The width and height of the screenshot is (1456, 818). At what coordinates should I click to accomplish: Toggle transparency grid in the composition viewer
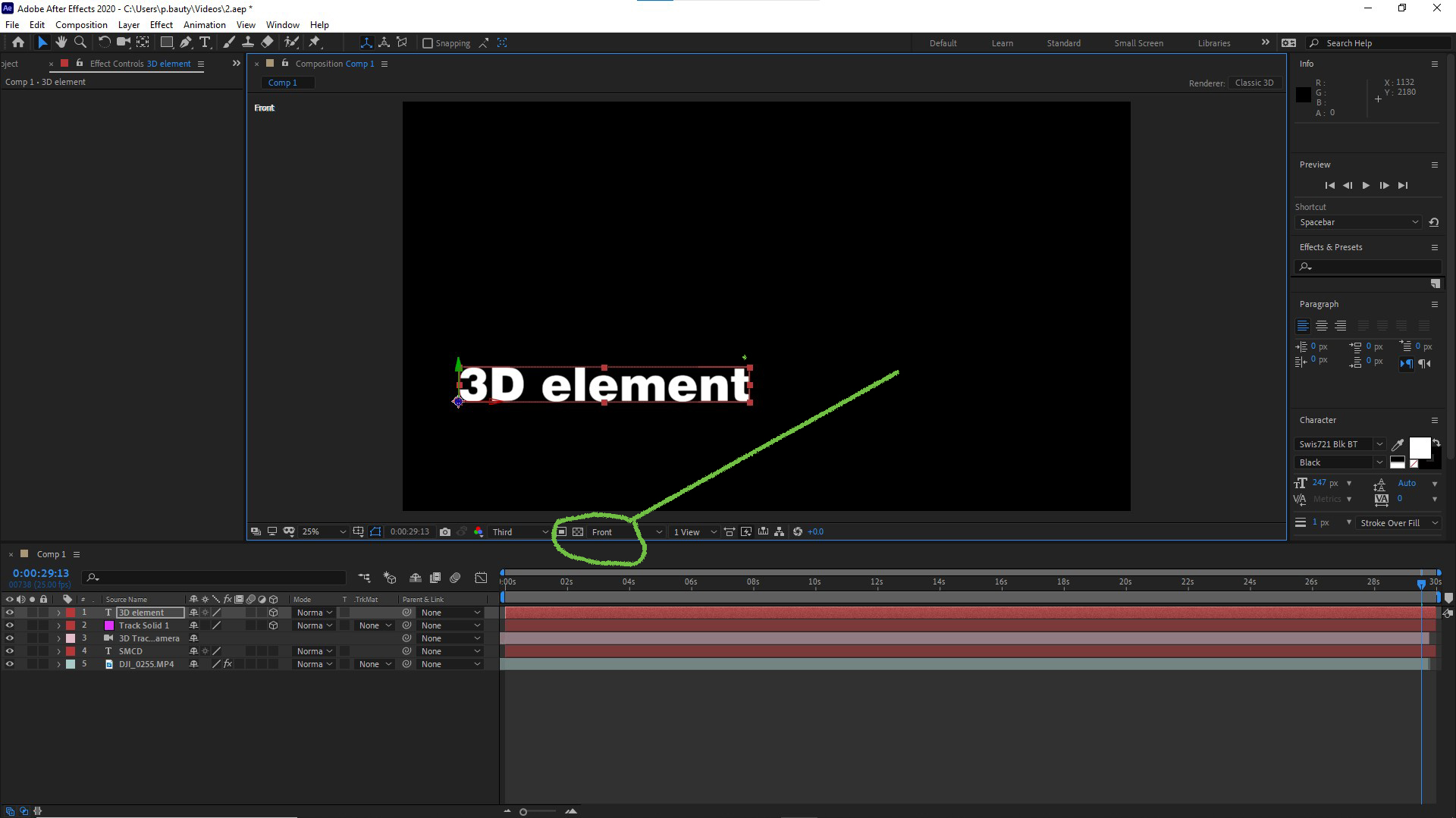[578, 531]
